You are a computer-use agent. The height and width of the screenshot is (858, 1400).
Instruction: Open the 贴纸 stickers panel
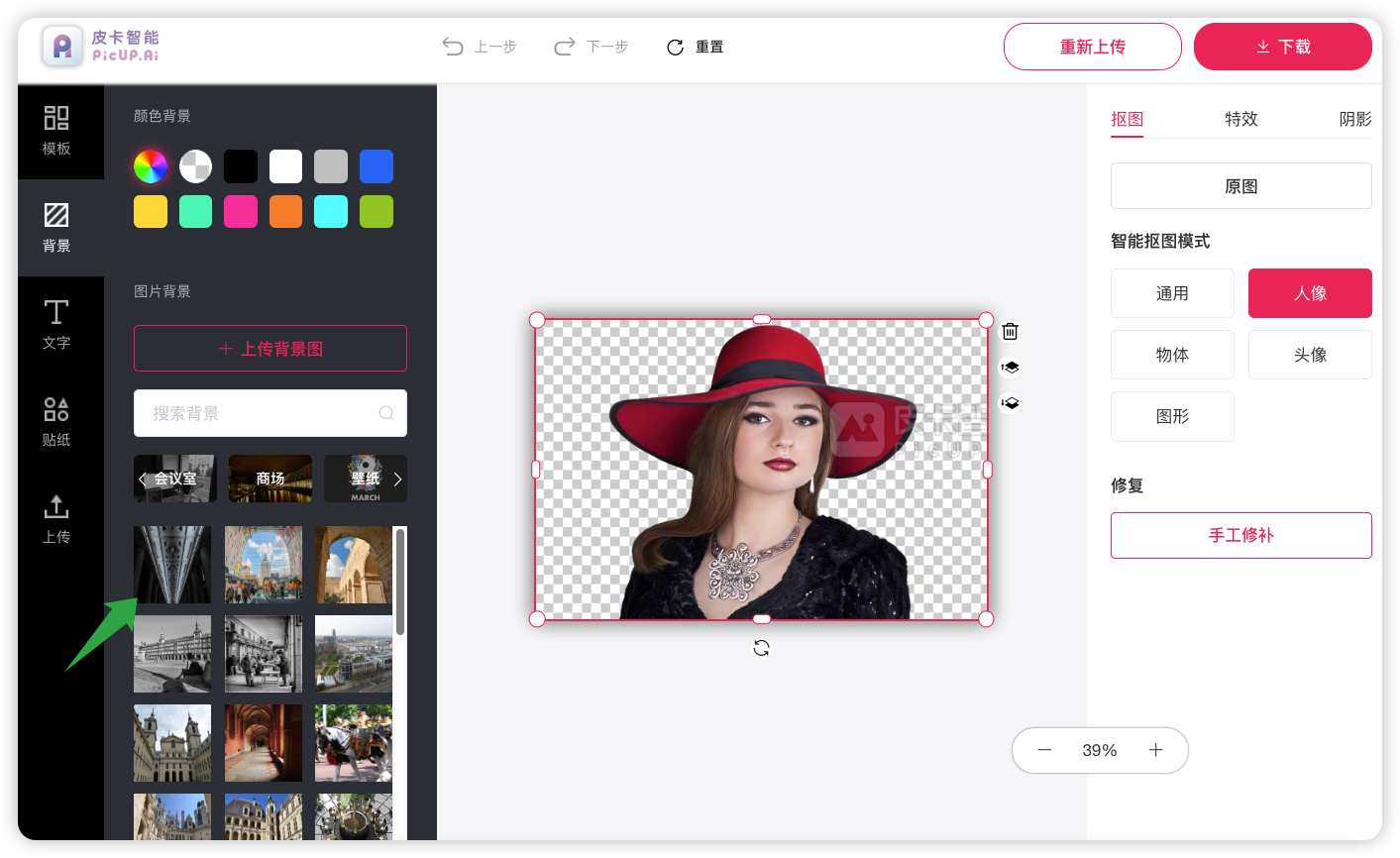pyautogui.click(x=56, y=422)
